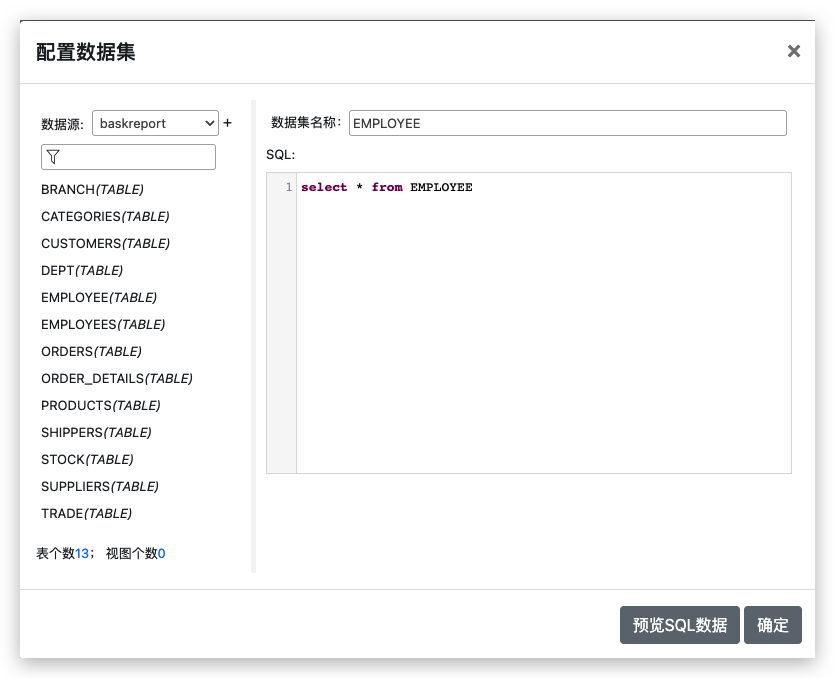Screen dimensions: 835x678
Task: Select SUPPLIERS(TABLE) from the table list
Action: pos(100,486)
